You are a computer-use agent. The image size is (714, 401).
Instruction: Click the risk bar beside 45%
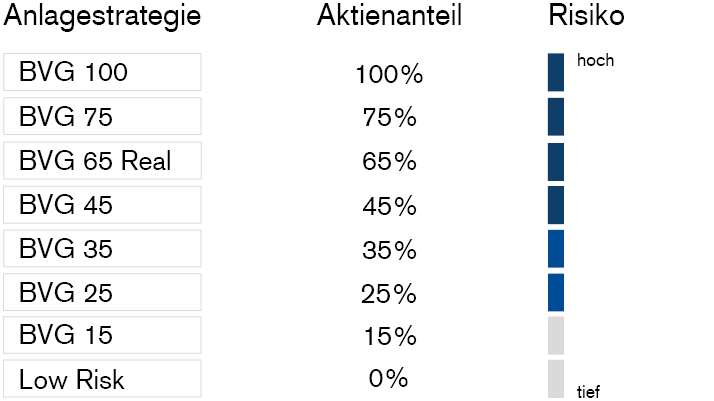click(x=556, y=204)
